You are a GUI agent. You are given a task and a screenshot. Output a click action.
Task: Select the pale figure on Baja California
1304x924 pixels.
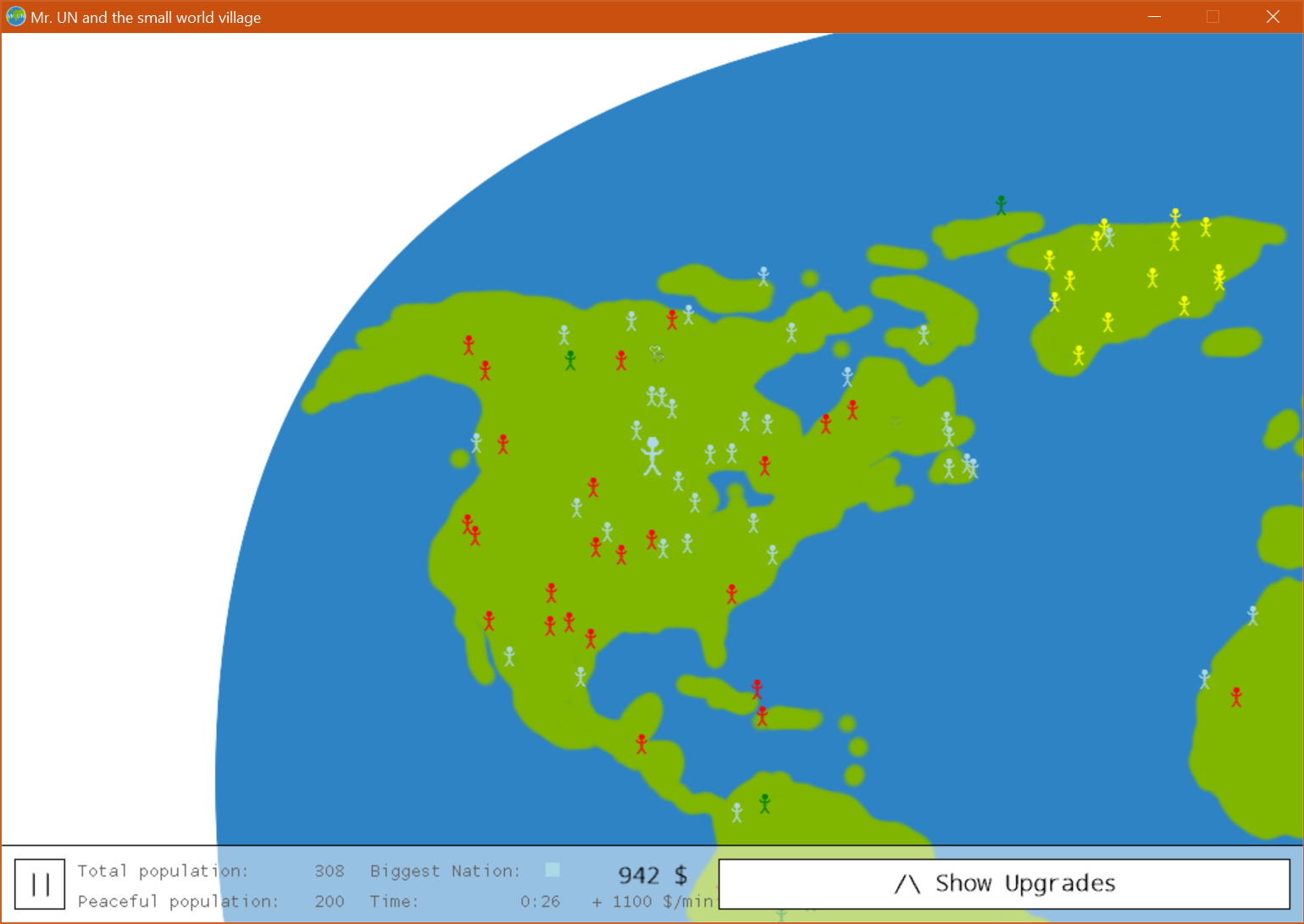coord(509,656)
